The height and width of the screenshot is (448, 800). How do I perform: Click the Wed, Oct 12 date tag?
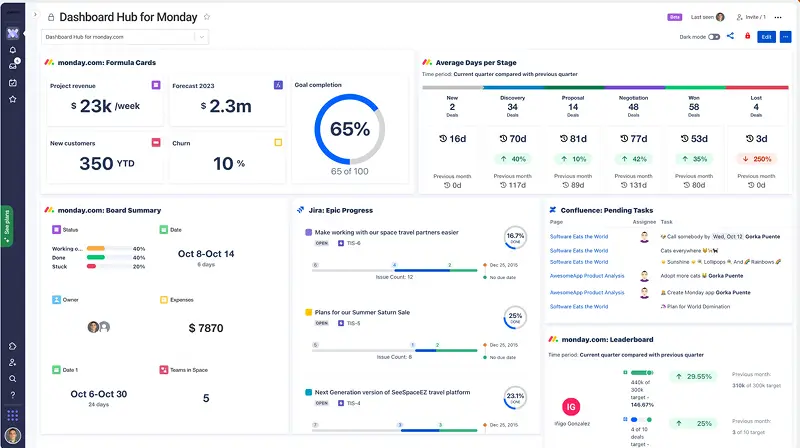pyautogui.click(x=728, y=237)
